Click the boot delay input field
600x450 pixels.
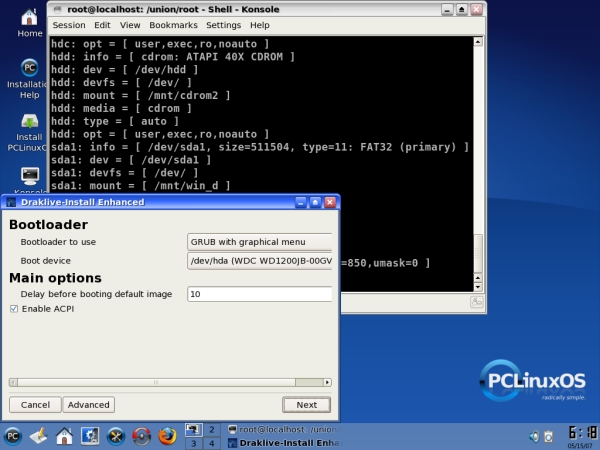tap(259, 294)
